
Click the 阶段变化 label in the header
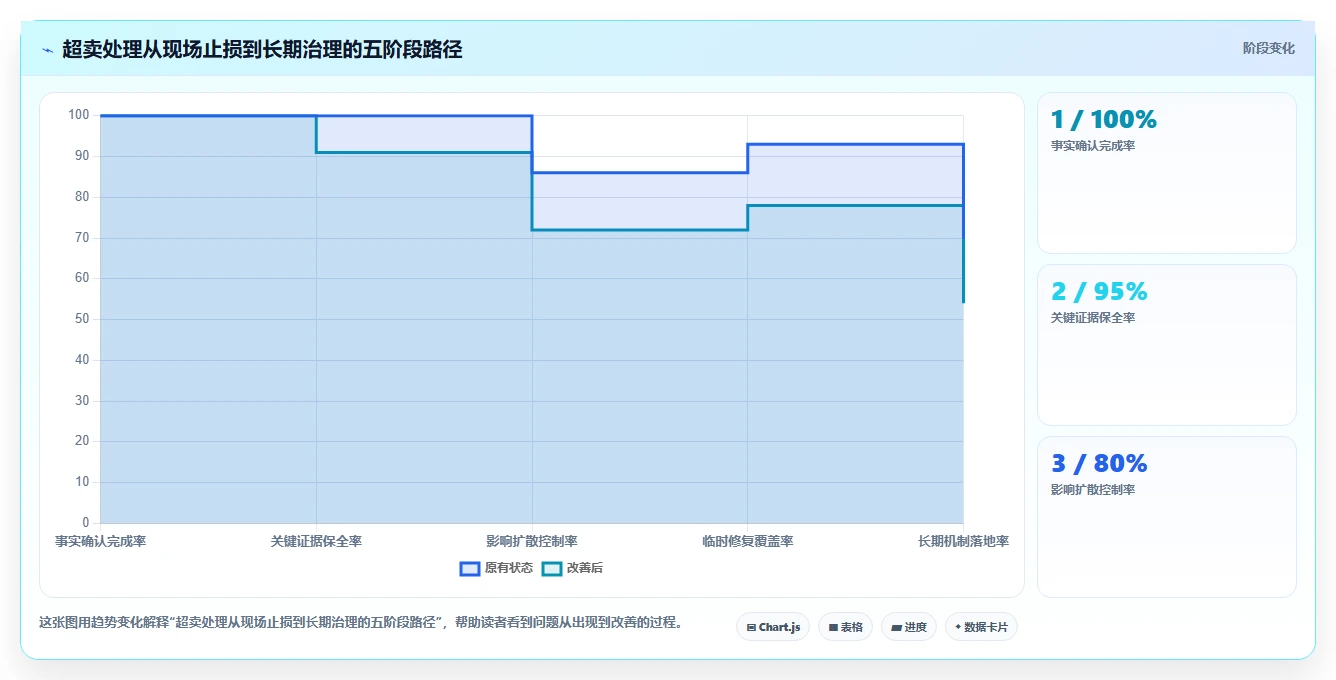tap(1269, 48)
